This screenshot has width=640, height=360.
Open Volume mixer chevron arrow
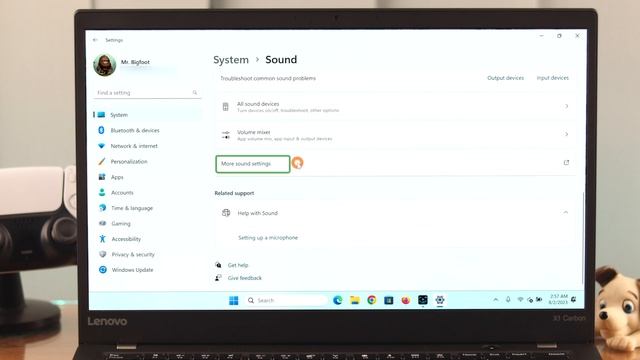click(566, 134)
